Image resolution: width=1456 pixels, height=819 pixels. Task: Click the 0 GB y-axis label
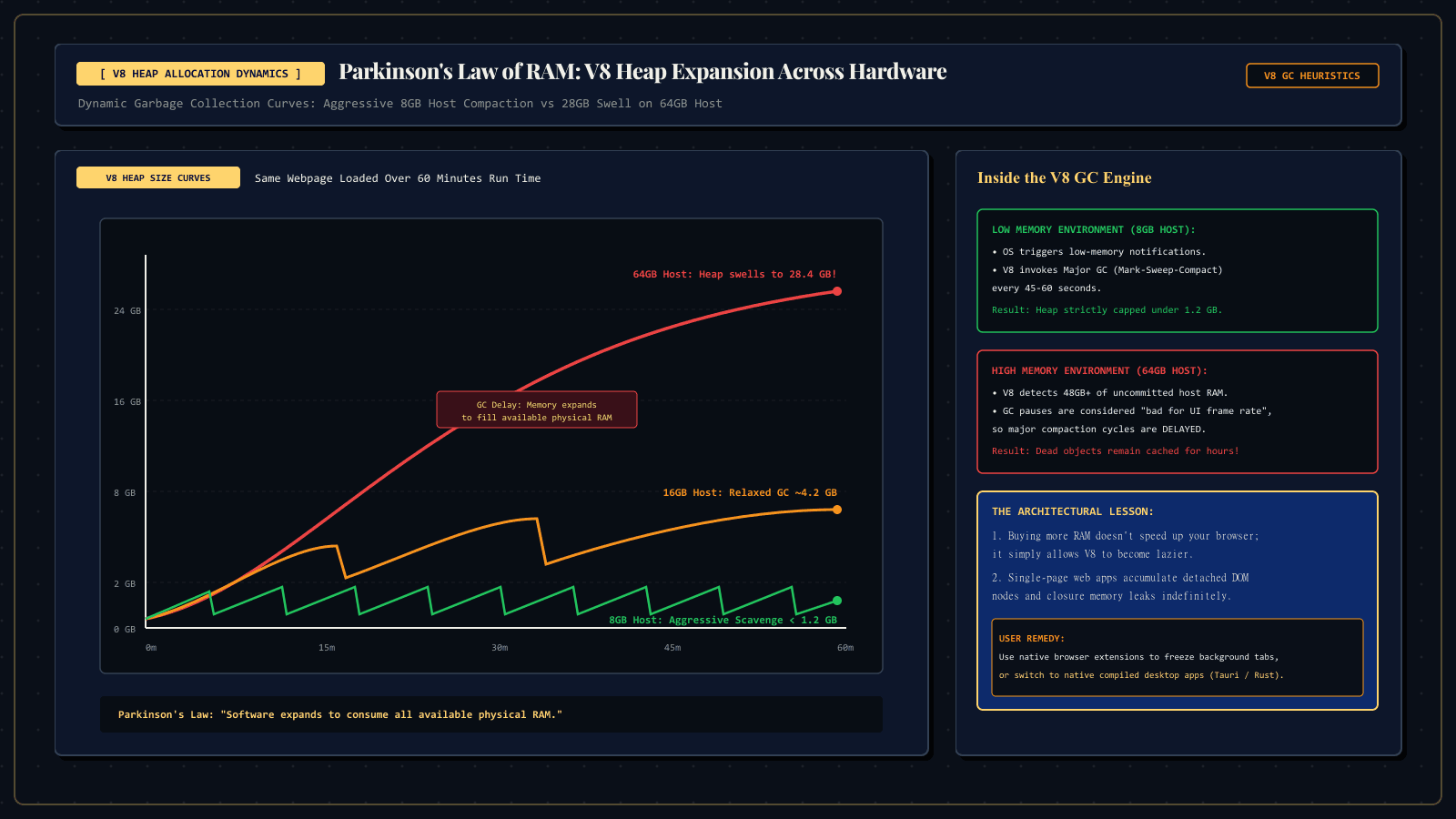(x=125, y=629)
